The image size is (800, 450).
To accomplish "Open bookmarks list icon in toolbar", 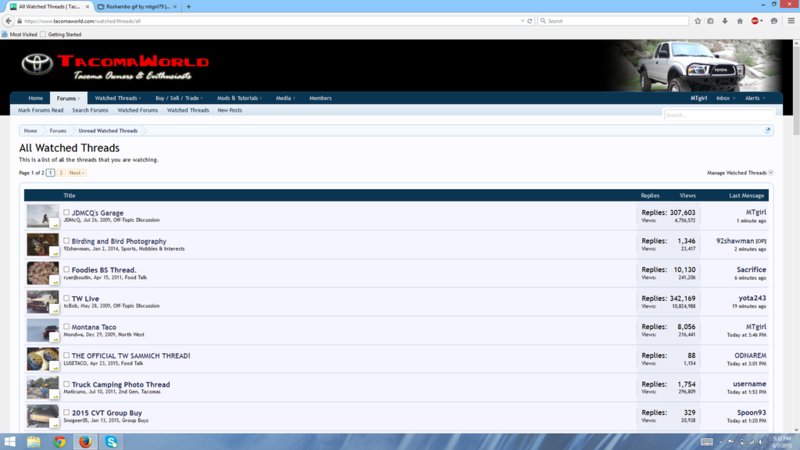I will (710, 21).
